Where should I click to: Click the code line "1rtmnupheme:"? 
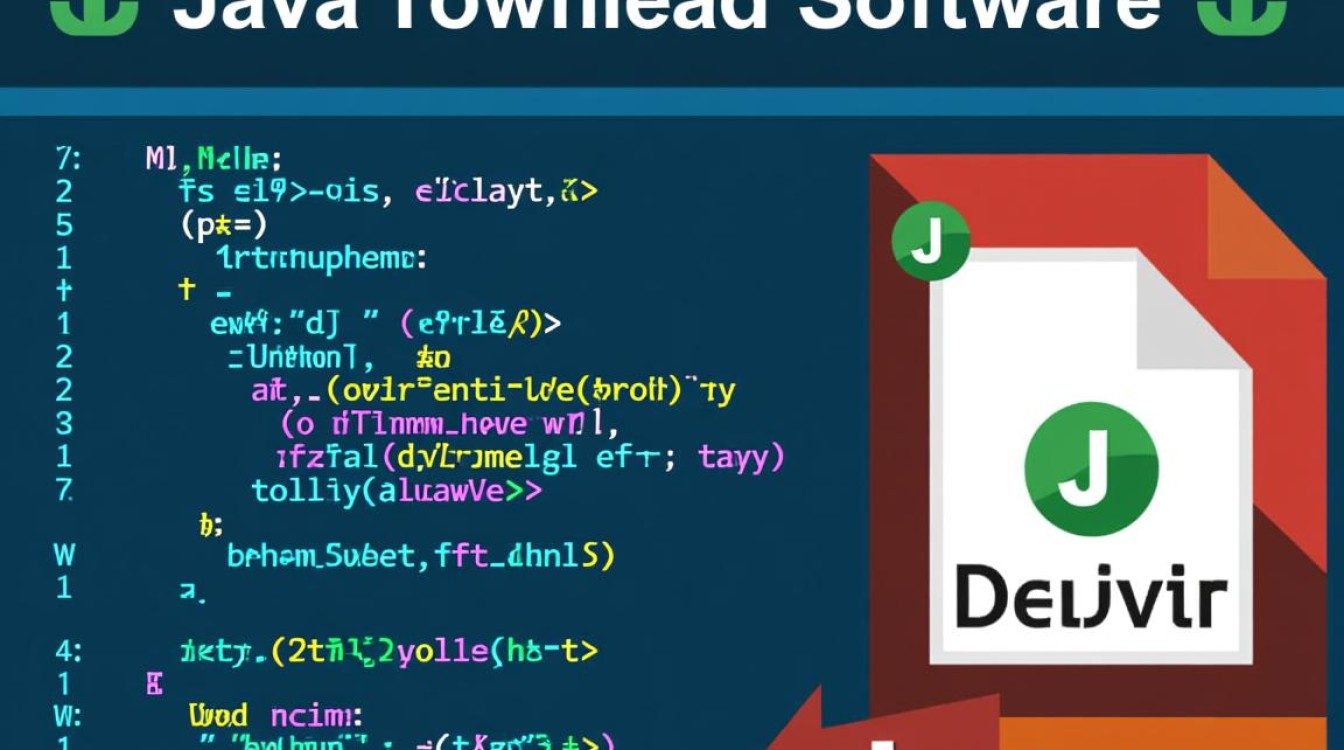tap(321, 258)
